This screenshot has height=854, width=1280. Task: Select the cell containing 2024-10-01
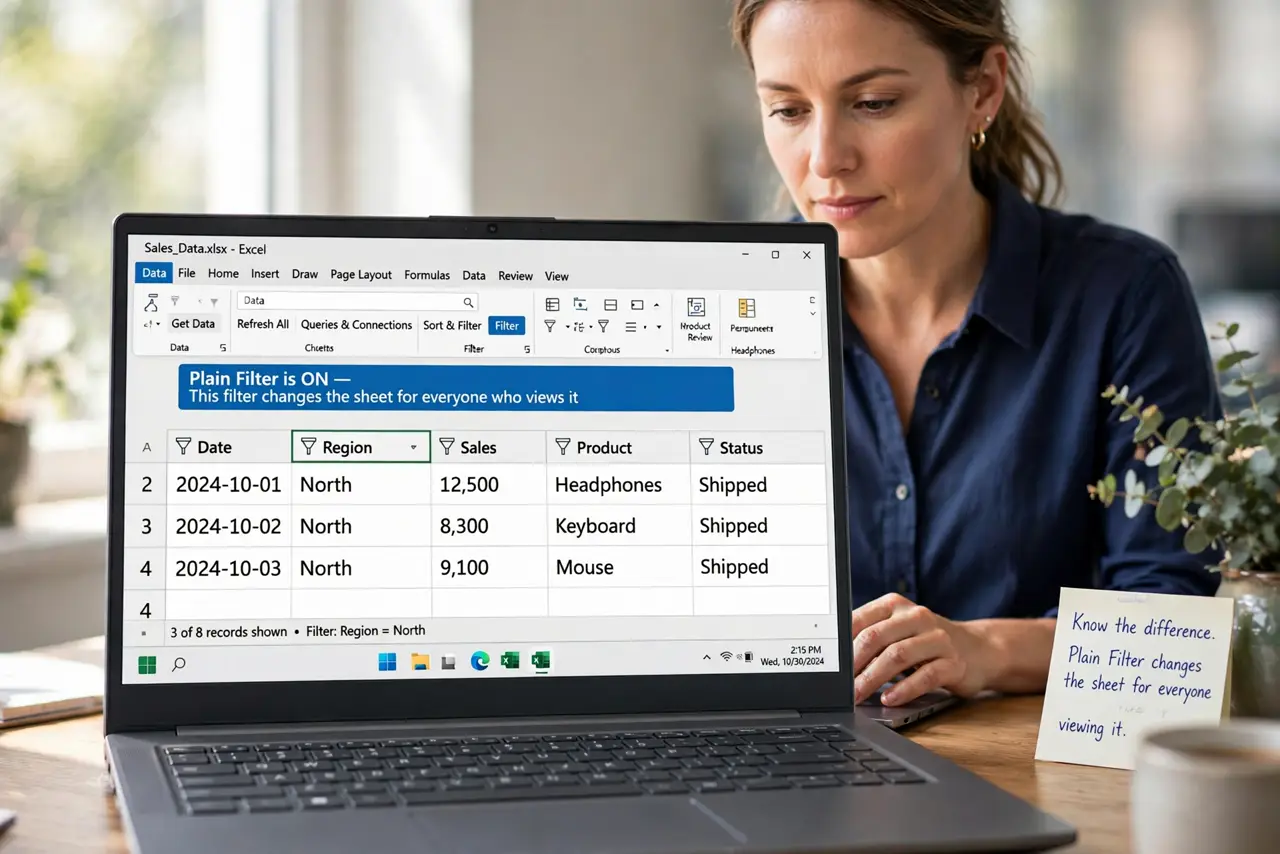[228, 485]
